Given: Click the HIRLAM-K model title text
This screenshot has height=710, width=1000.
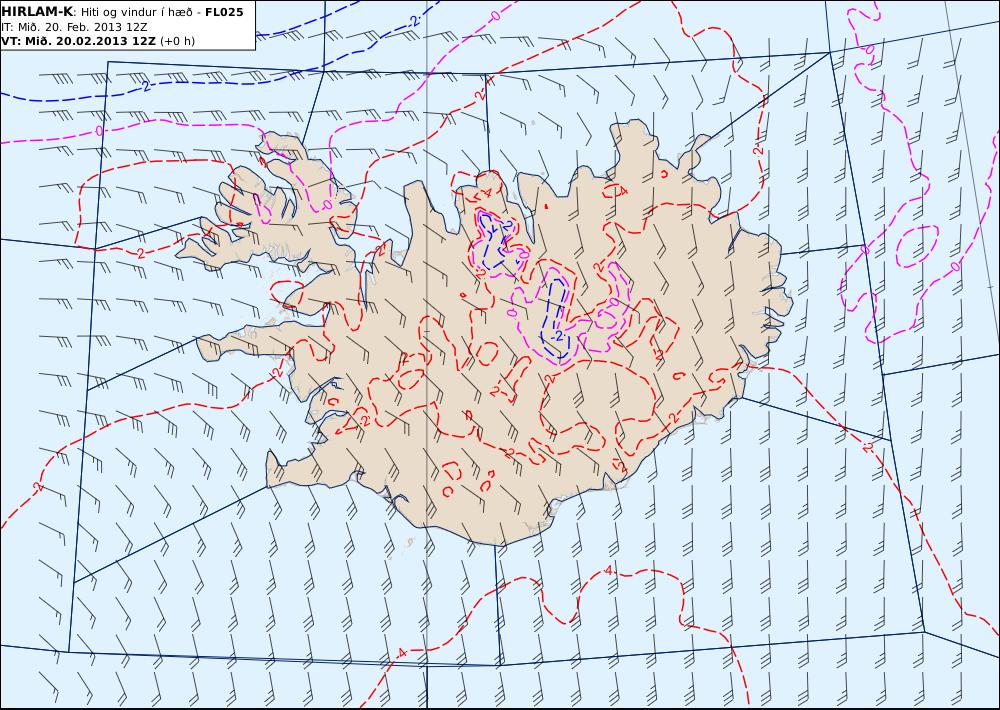Looking at the screenshot, I should pos(37,12).
